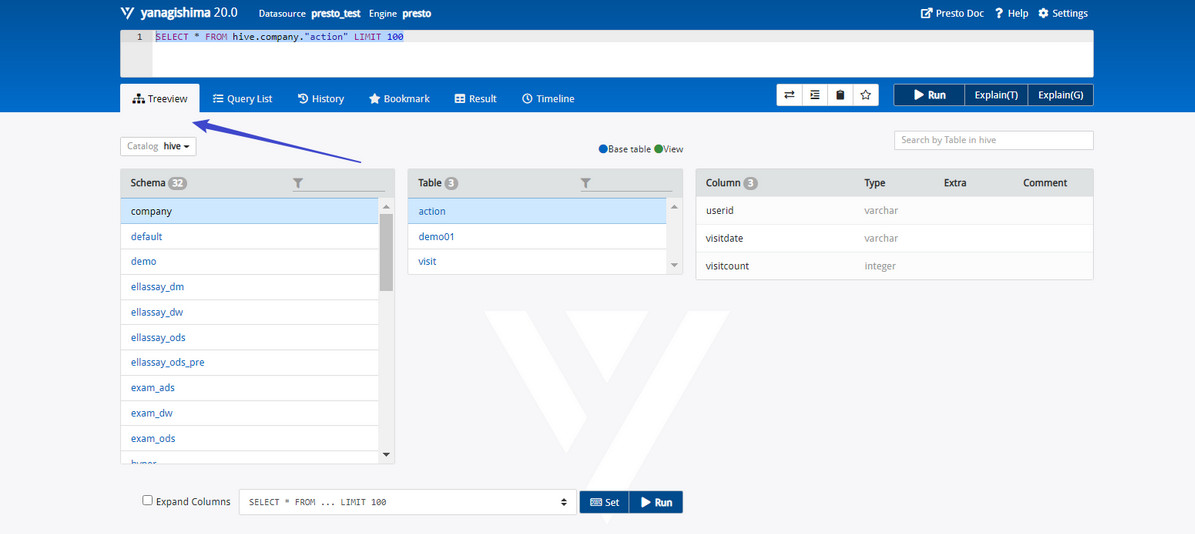Open the Timeline tab
This screenshot has width=1195, height=534.
pos(548,98)
